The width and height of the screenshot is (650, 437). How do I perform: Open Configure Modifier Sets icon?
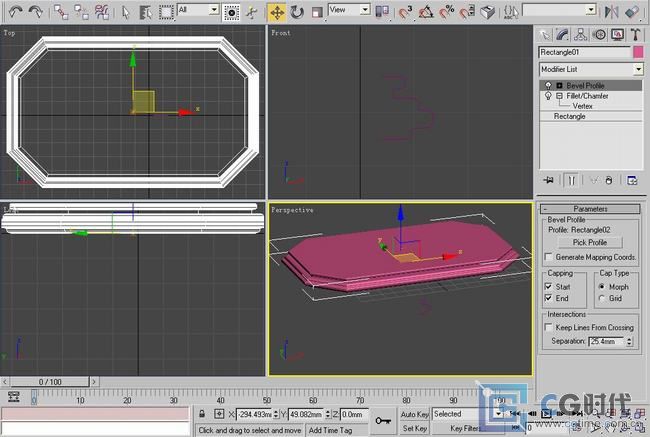click(x=632, y=180)
